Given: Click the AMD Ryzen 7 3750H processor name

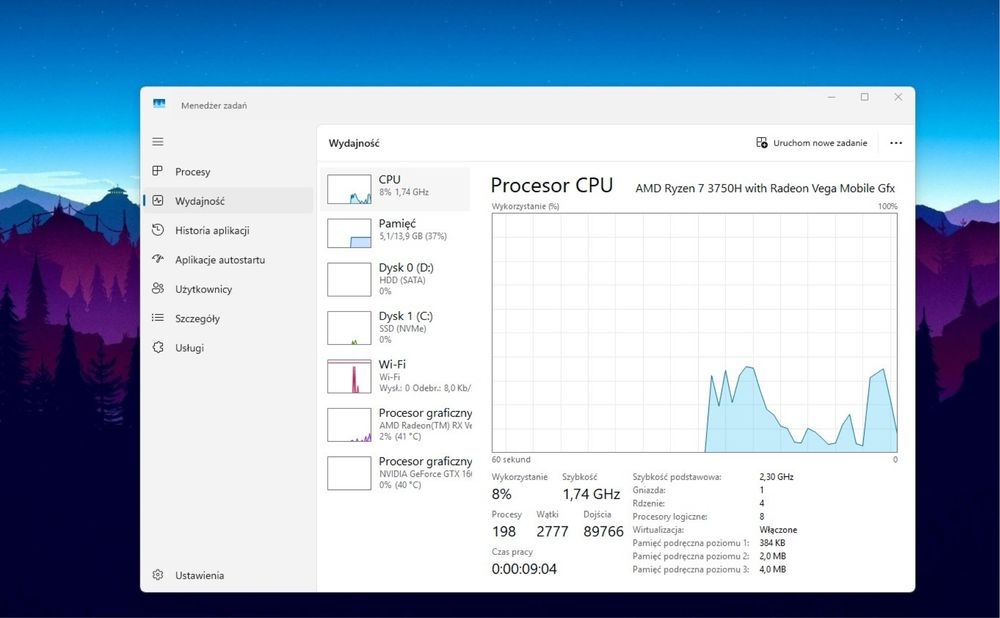Looking at the screenshot, I should (765, 188).
